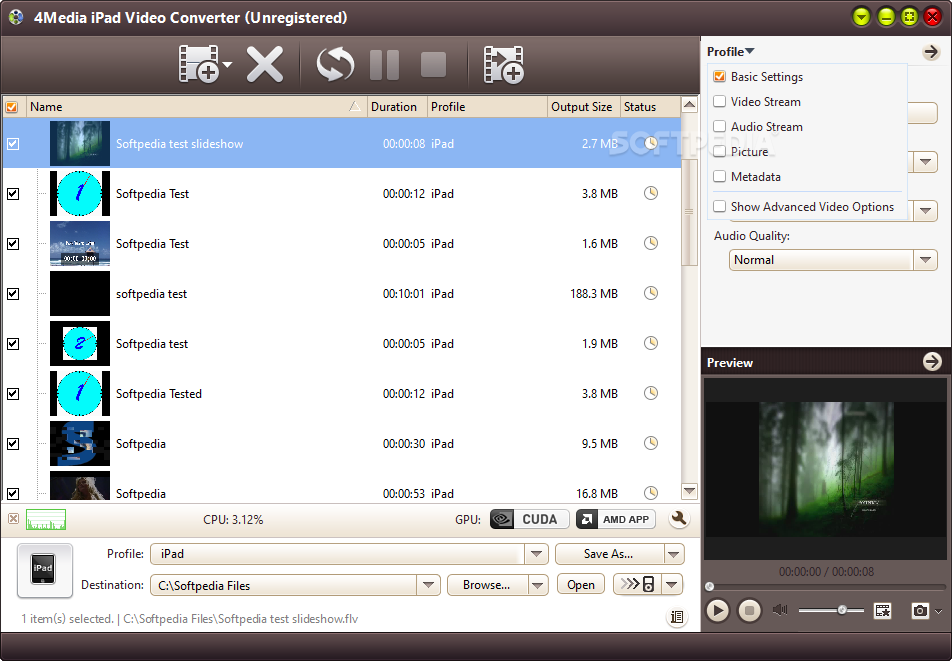
Task: Enable CUDA GPU acceleration button
Action: [x=529, y=519]
